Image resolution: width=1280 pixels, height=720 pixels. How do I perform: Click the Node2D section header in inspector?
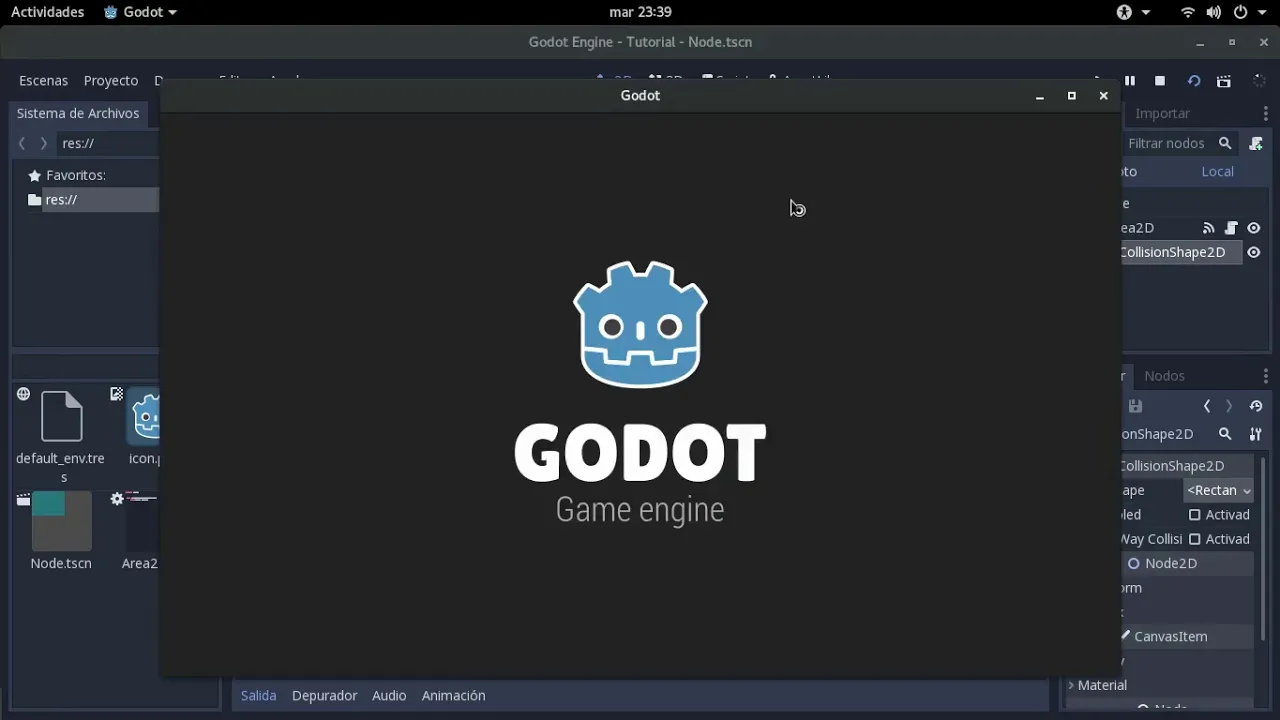(1187, 563)
